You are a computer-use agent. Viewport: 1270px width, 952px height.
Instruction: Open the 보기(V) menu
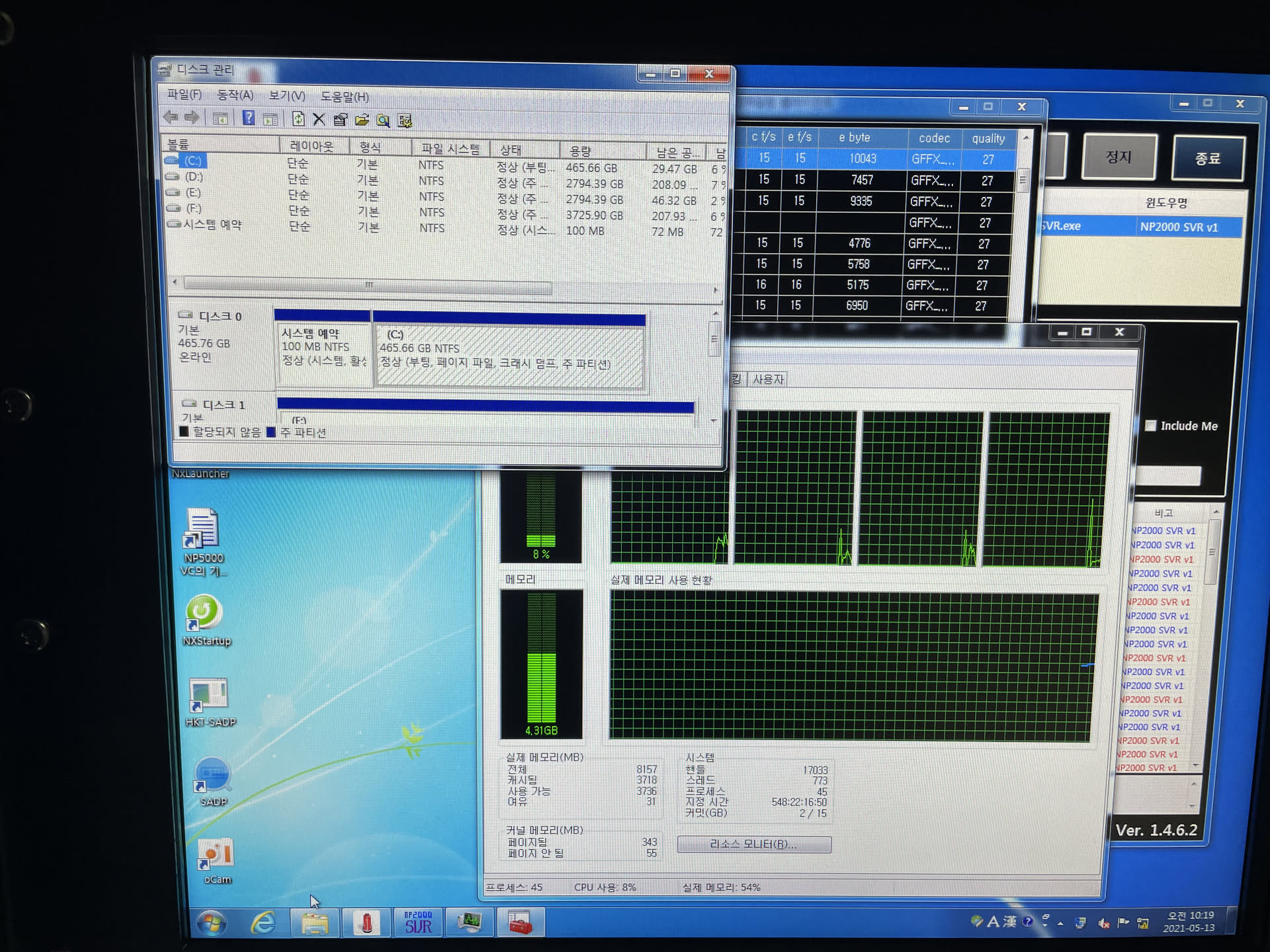pos(286,95)
